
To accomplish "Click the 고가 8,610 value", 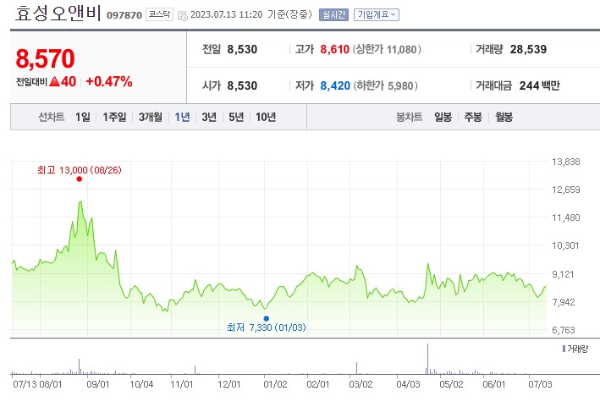I will pos(335,49).
